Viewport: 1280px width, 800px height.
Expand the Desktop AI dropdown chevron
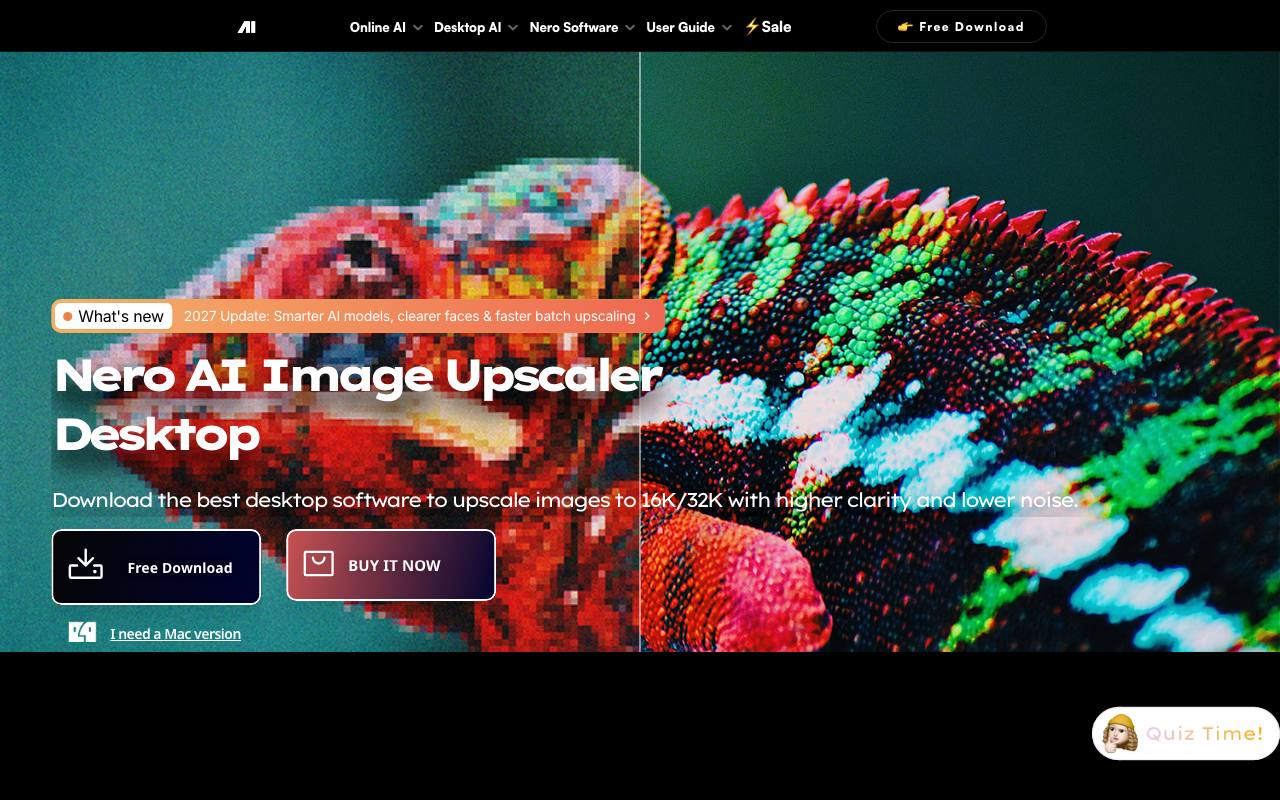(x=513, y=28)
